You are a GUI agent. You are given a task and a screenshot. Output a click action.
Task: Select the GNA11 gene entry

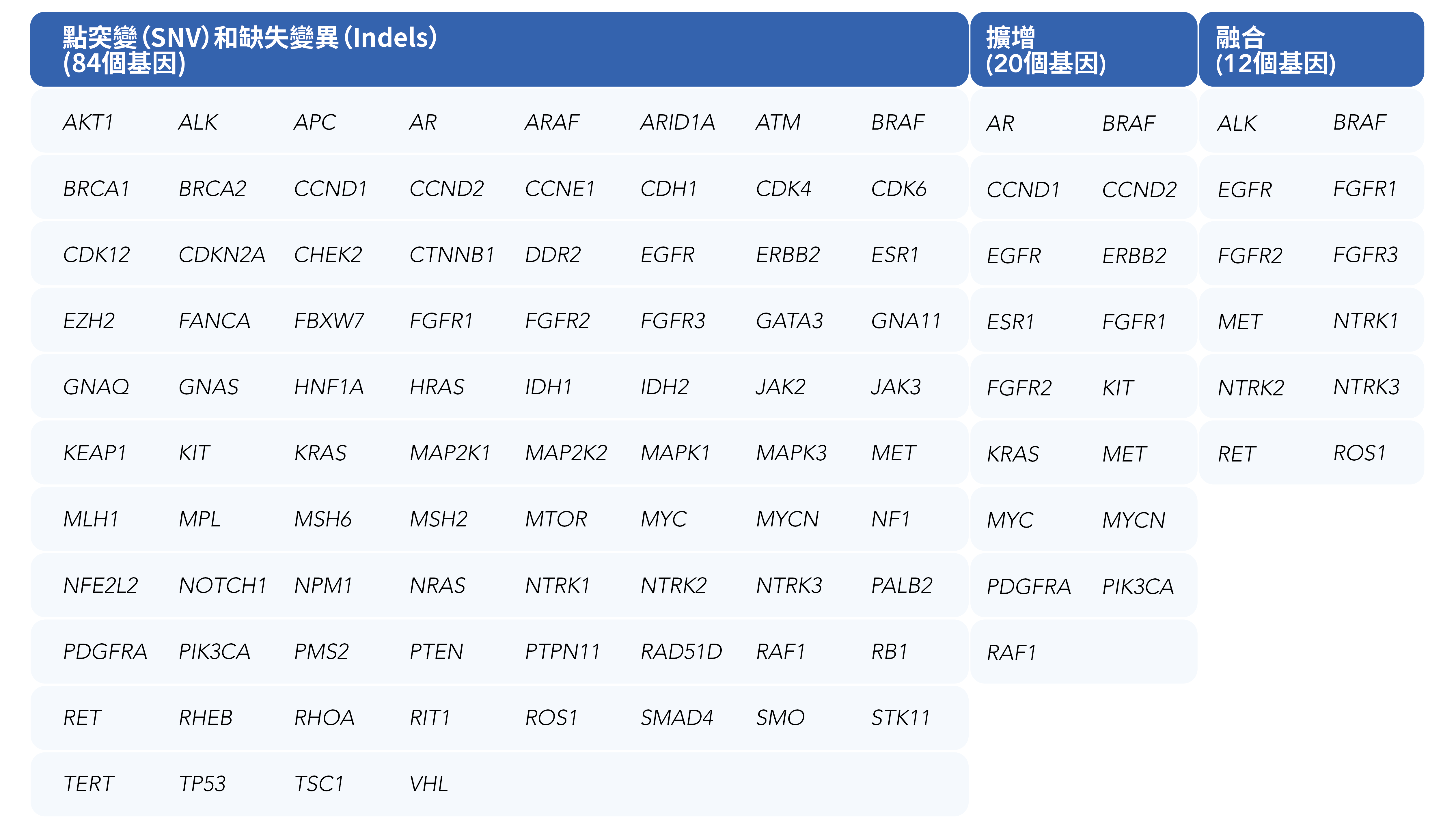coord(905,321)
